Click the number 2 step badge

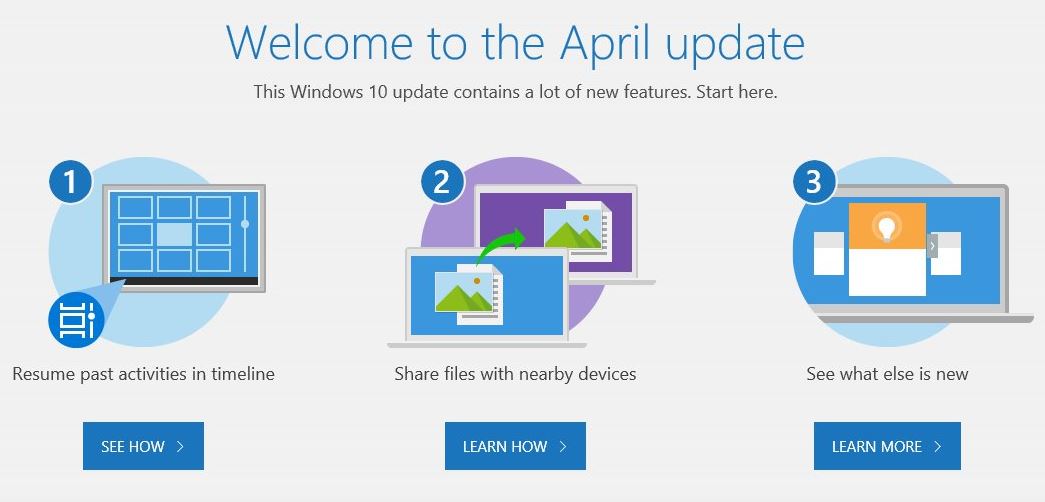coord(442,183)
